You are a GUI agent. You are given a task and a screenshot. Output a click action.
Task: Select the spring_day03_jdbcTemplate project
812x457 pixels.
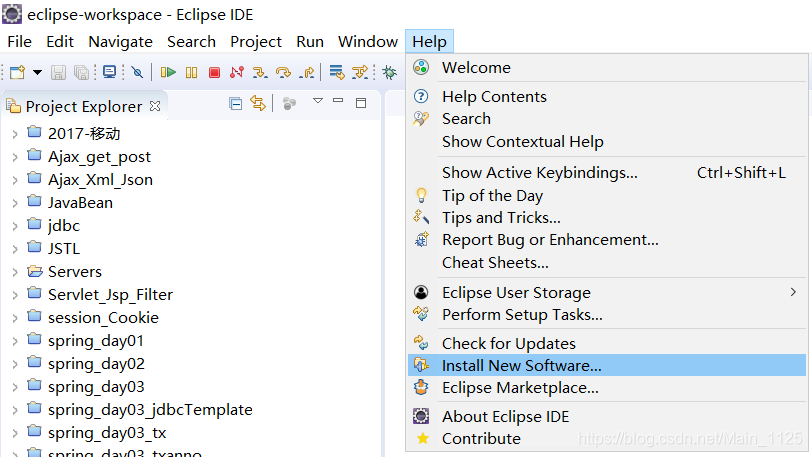pyautogui.click(x=150, y=410)
